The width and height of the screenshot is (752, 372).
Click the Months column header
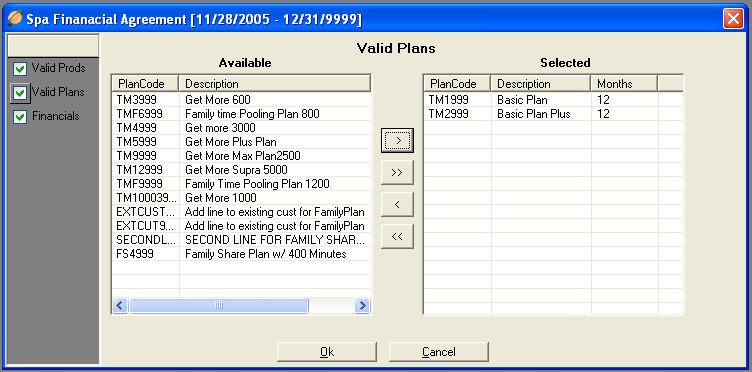(624, 84)
